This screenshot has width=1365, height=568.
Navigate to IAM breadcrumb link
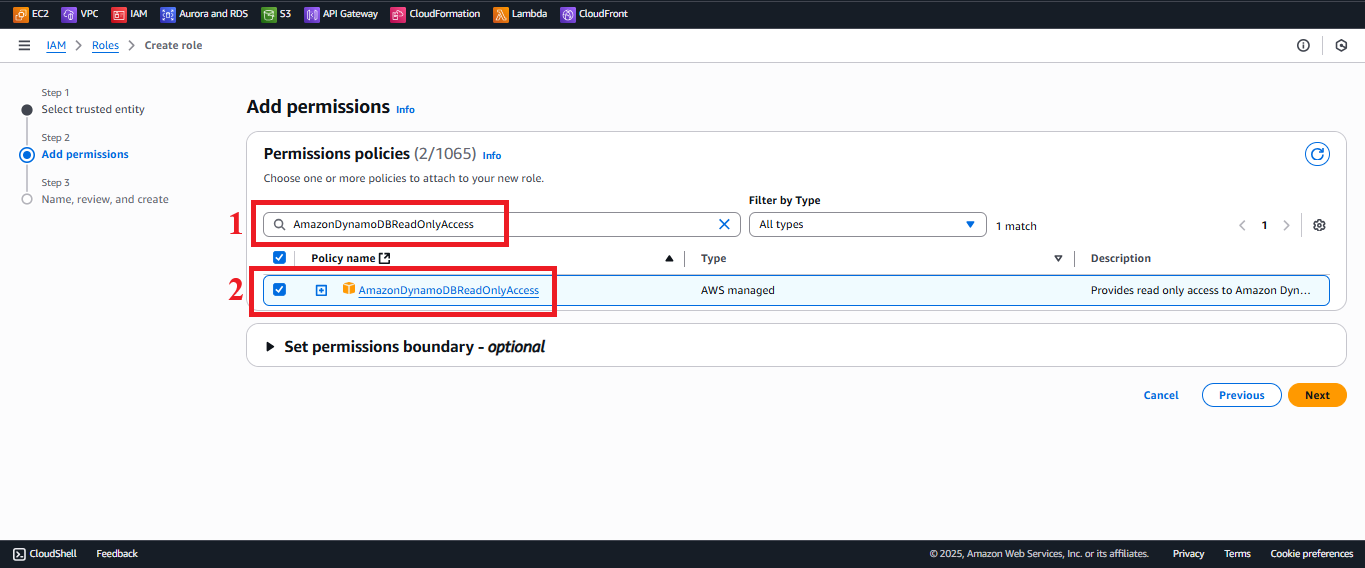click(x=56, y=45)
